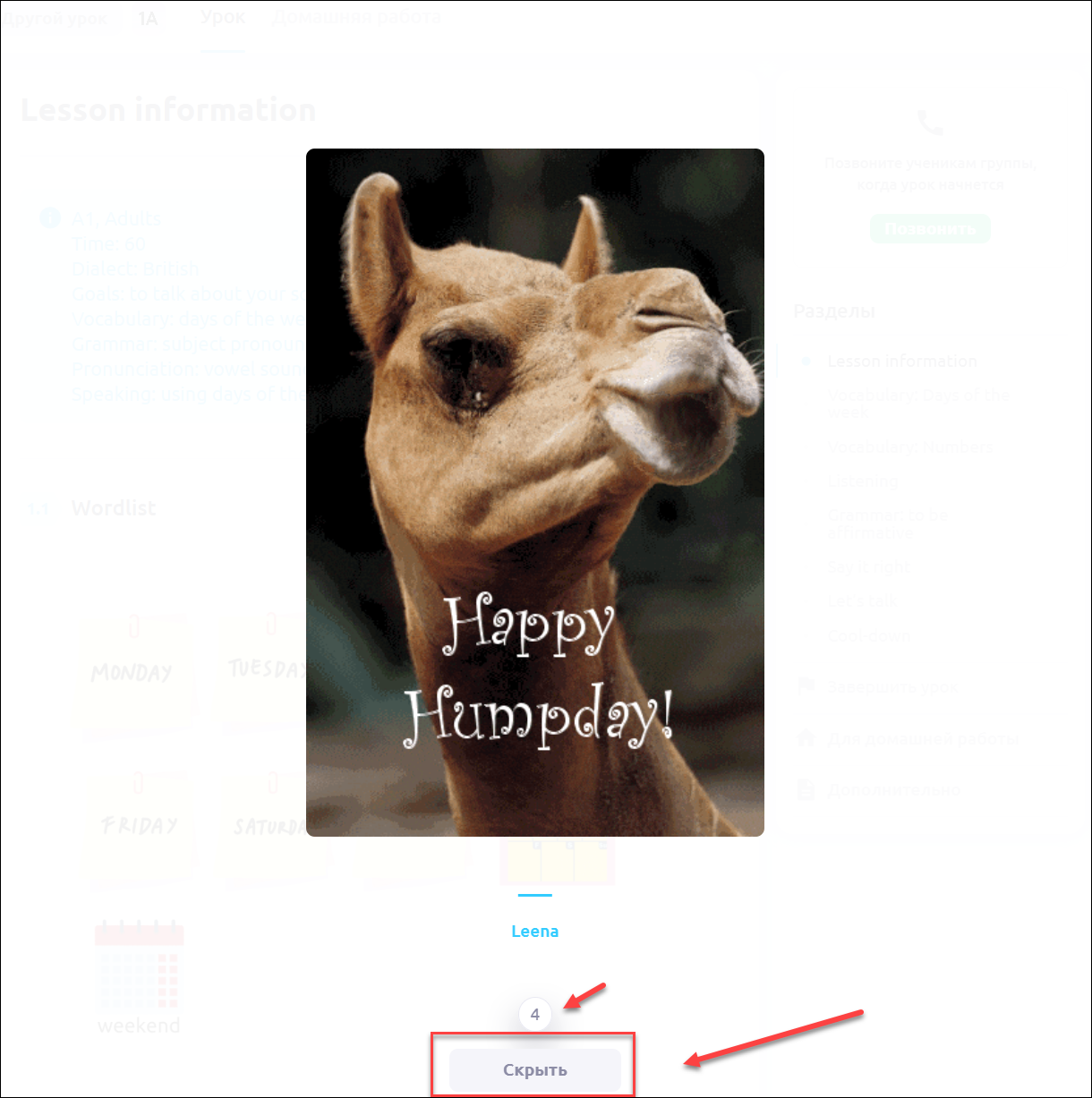1092x1098 pixels.
Task: Select the 1A lesson tab
Action: pos(146,19)
